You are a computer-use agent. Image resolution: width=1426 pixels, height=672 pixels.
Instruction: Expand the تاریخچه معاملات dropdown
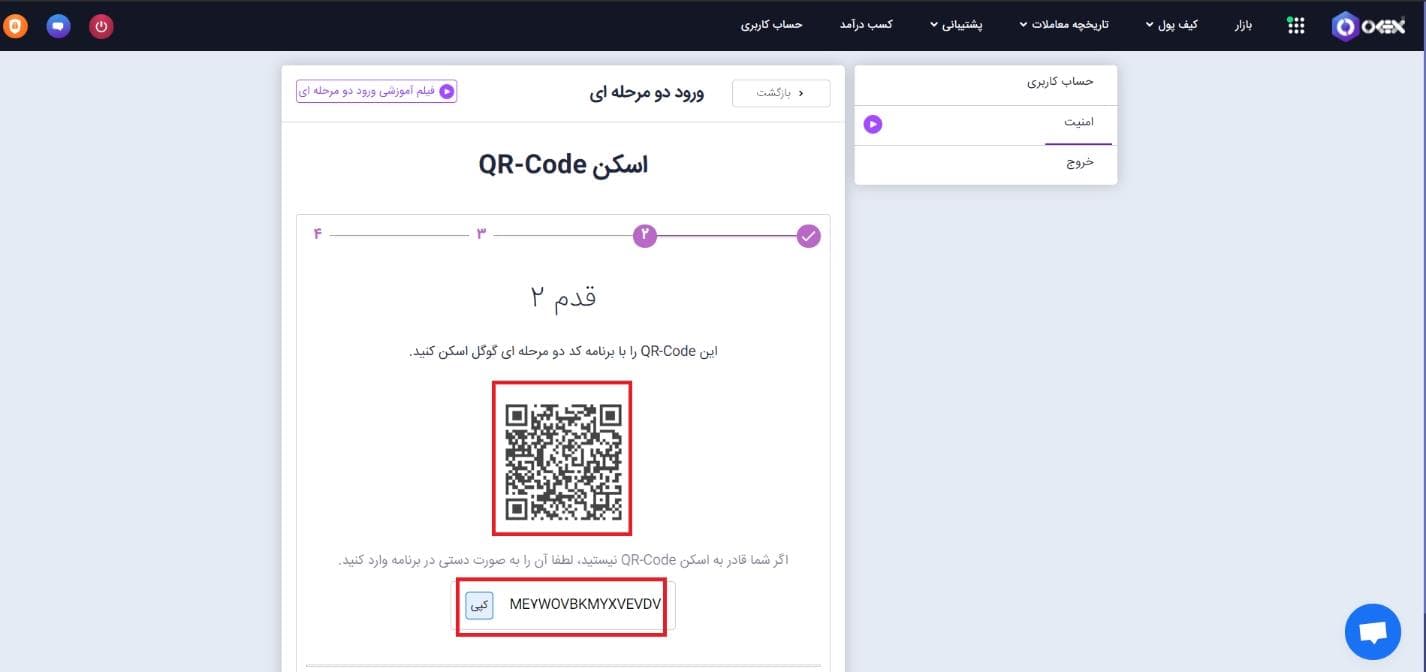1064,25
